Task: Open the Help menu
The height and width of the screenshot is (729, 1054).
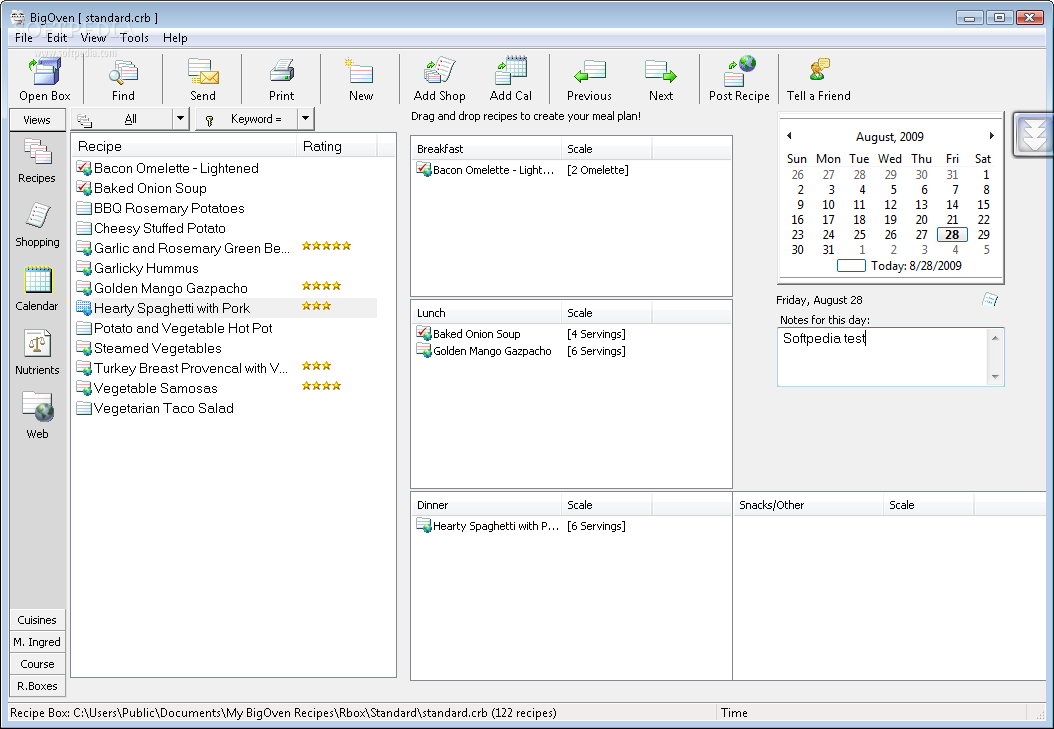Action: click(x=175, y=38)
